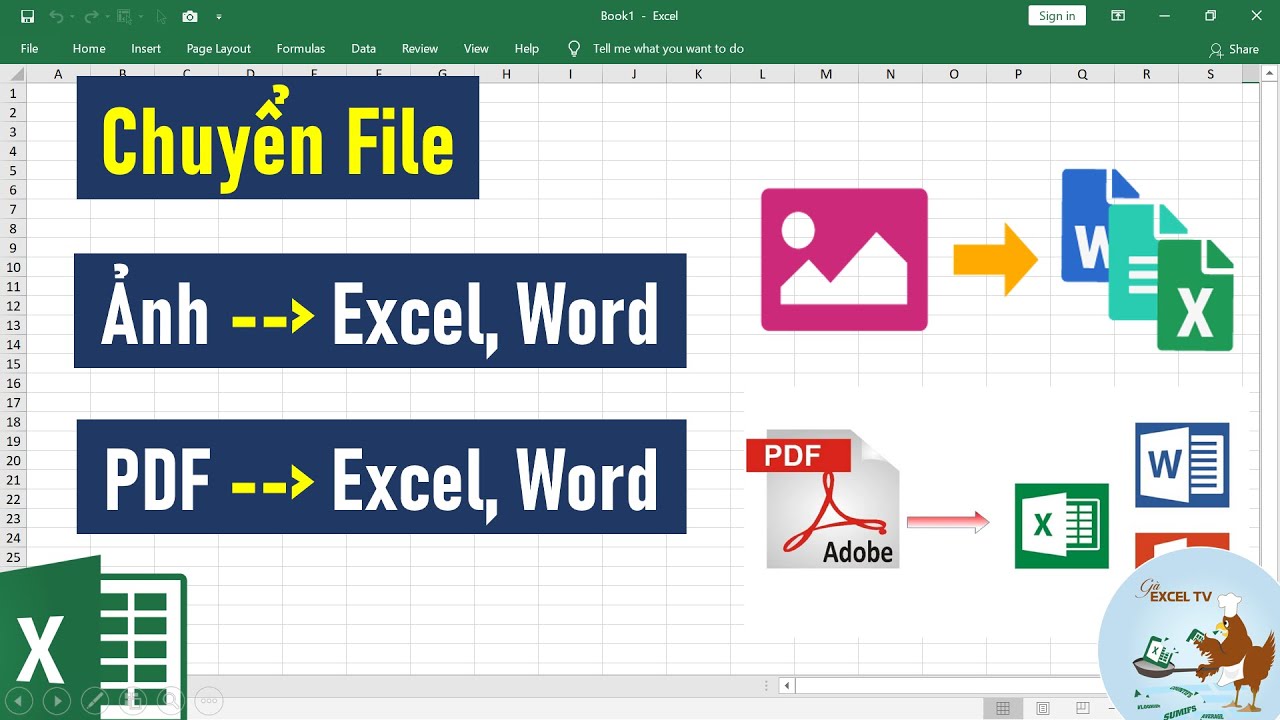The width and height of the screenshot is (1280, 720).
Task: Share the workbook using the Share button
Action: coord(1234,49)
